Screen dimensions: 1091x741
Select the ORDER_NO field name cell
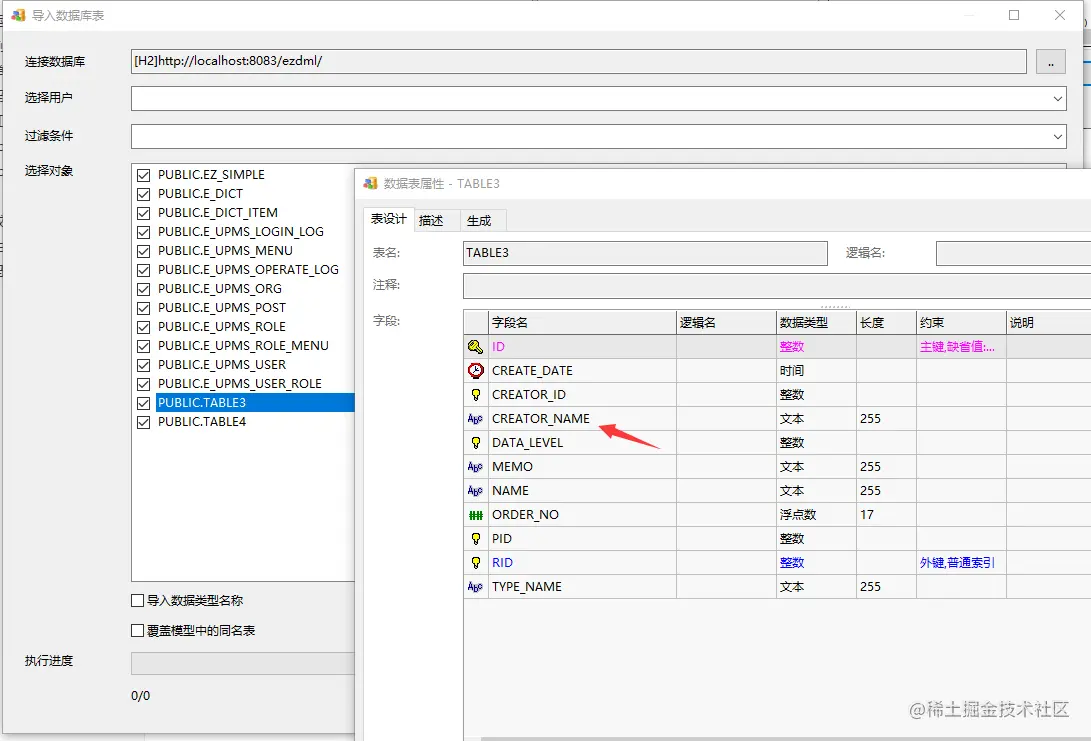tap(582, 515)
